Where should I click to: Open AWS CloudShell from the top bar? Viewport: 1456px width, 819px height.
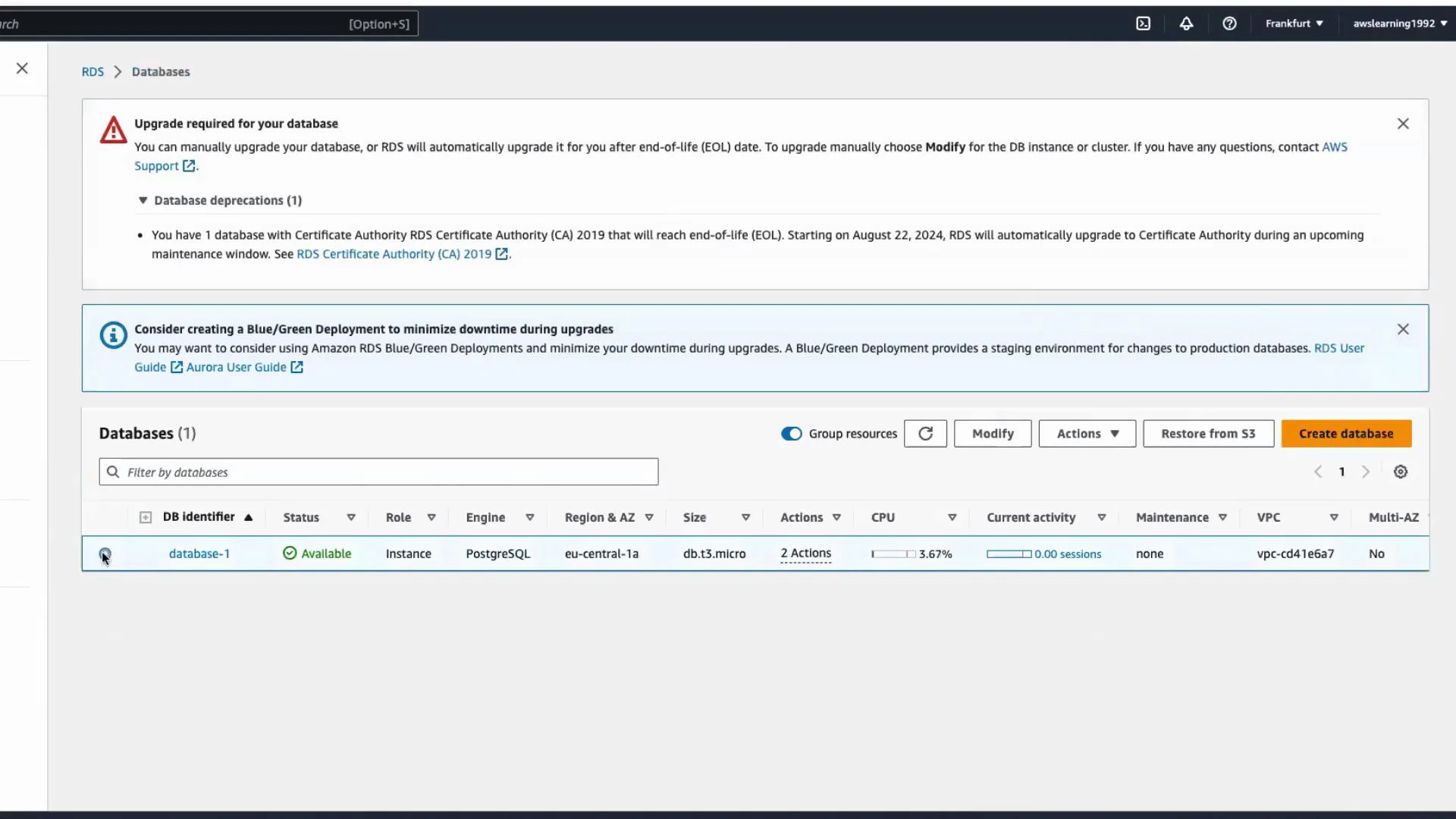point(1144,23)
